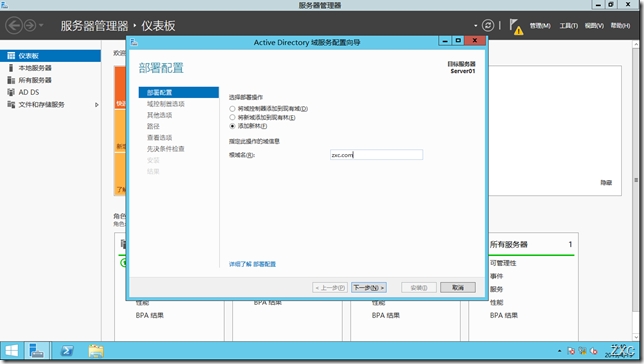
Task: Show hidden tray icons arrow
Action: (x=559, y=351)
